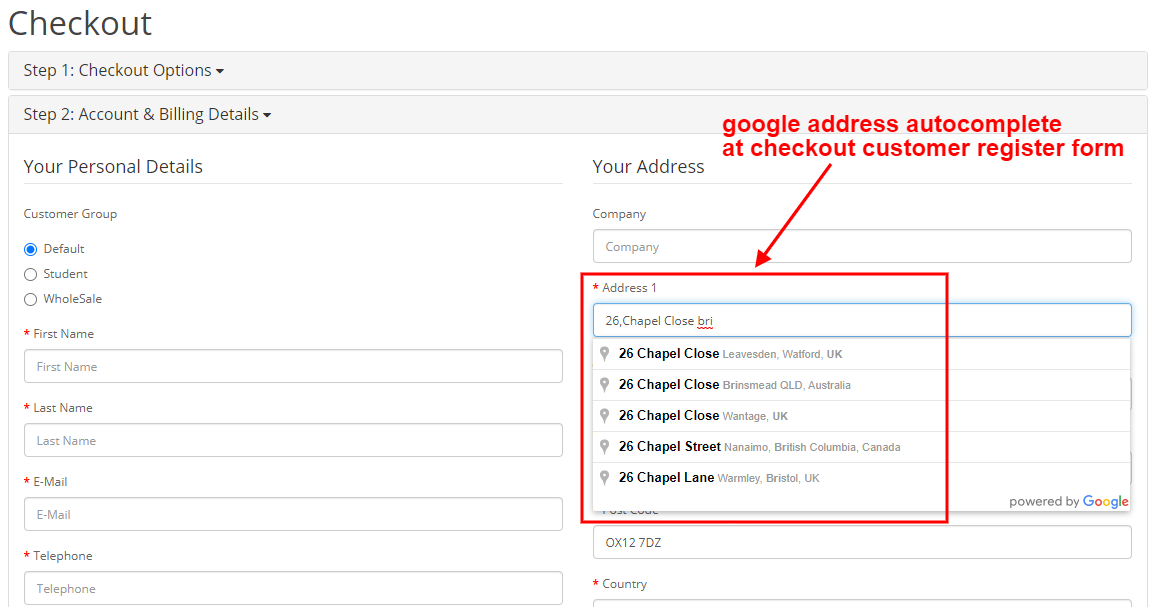Viewport: 1159px width, 607px height.
Task: Click the First Name input field
Action: tap(293, 366)
